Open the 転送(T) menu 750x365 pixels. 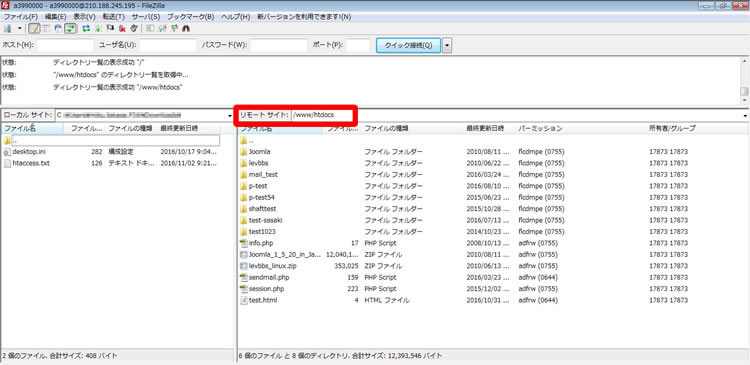tap(113, 17)
